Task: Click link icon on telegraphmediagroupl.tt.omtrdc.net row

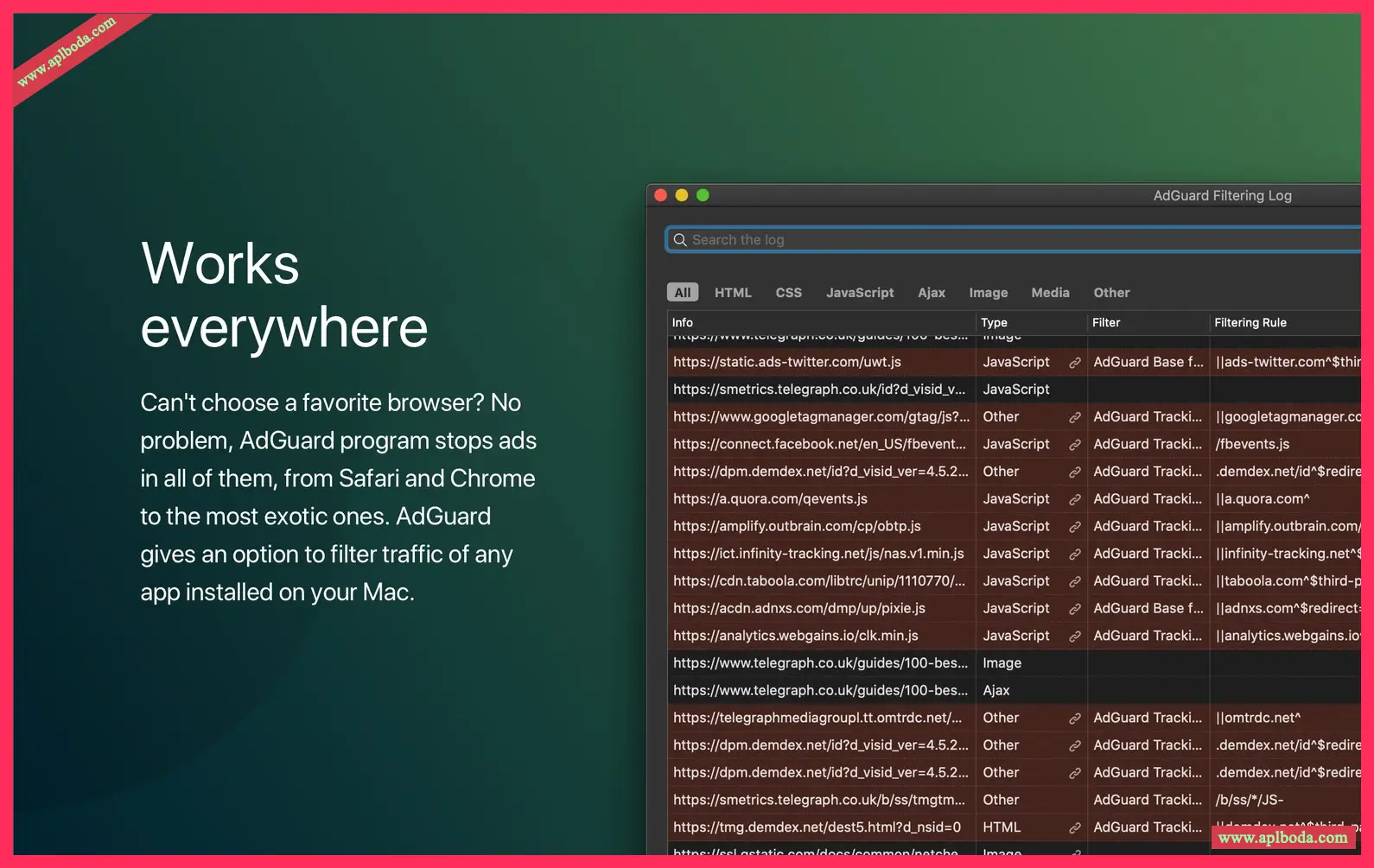Action: (1074, 719)
